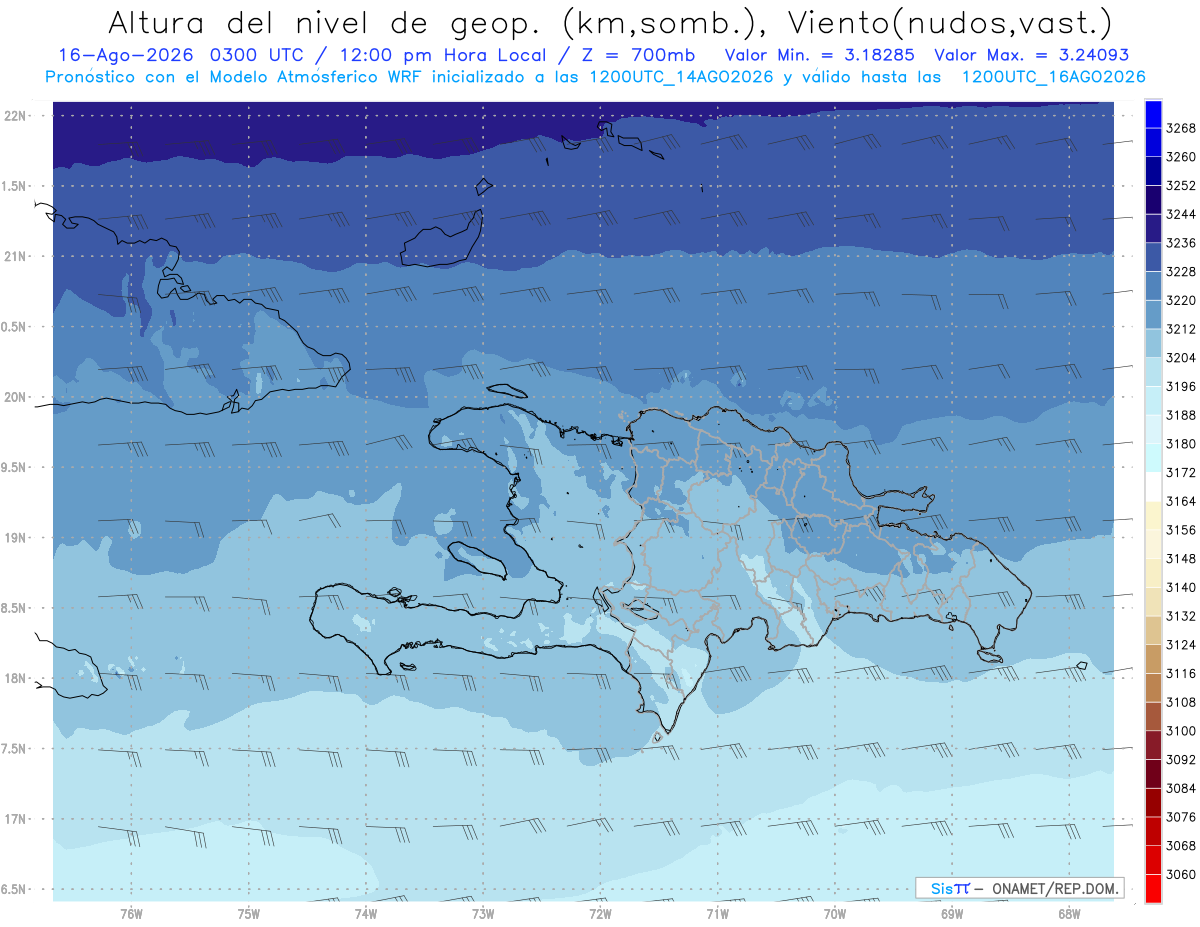Click the colorbar value '3132'

pos(1181,616)
